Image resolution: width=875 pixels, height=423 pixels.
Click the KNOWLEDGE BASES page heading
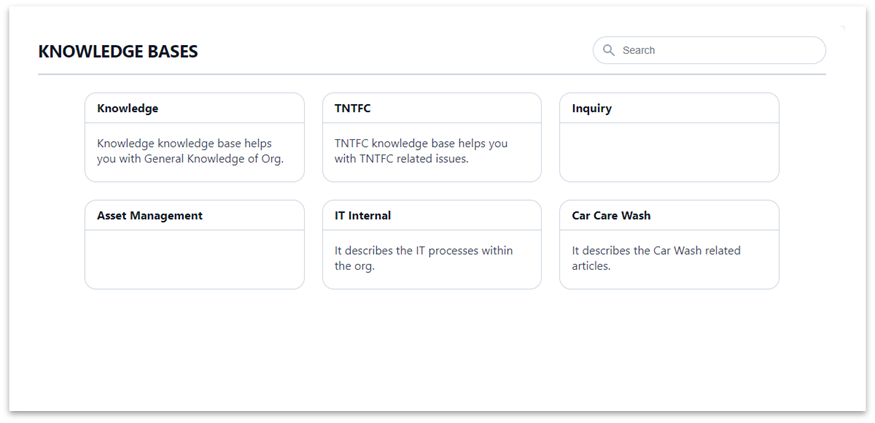pyautogui.click(x=118, y=51)
